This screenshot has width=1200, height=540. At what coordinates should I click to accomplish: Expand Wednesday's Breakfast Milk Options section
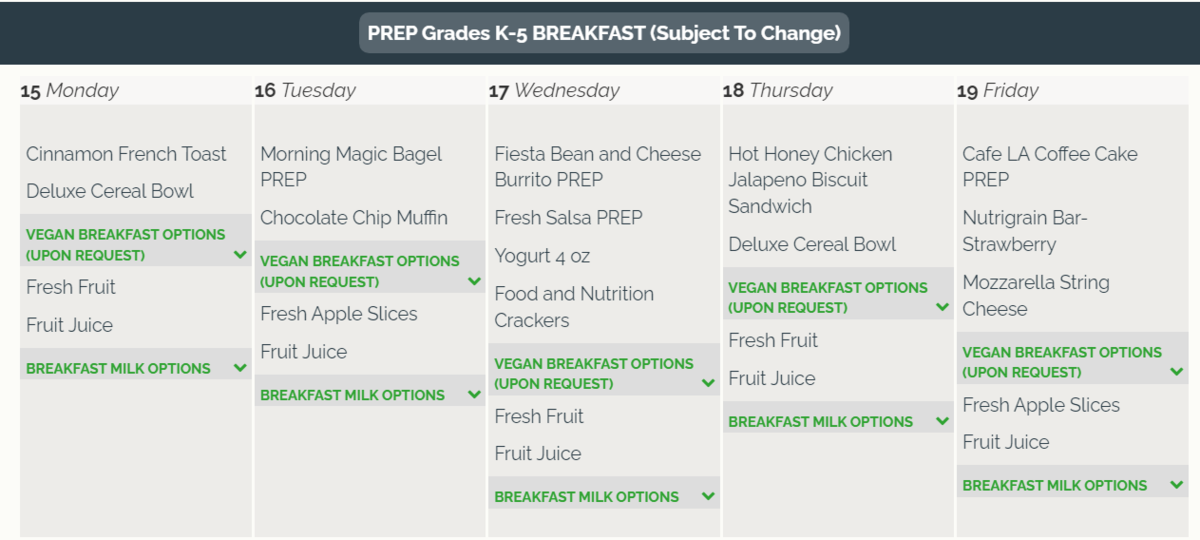[604, 496]
